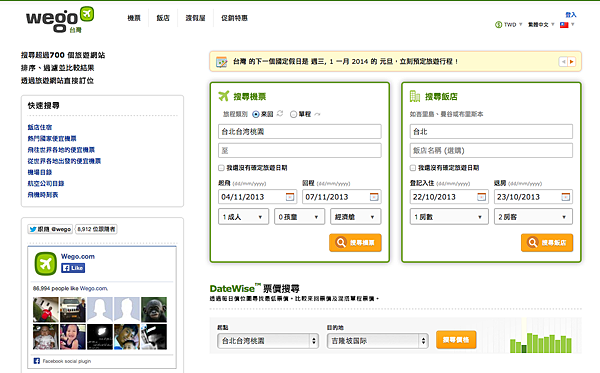600x373 pixels.
Task: Open the 繁體中文 language dropdown
Action: point(541,24)
